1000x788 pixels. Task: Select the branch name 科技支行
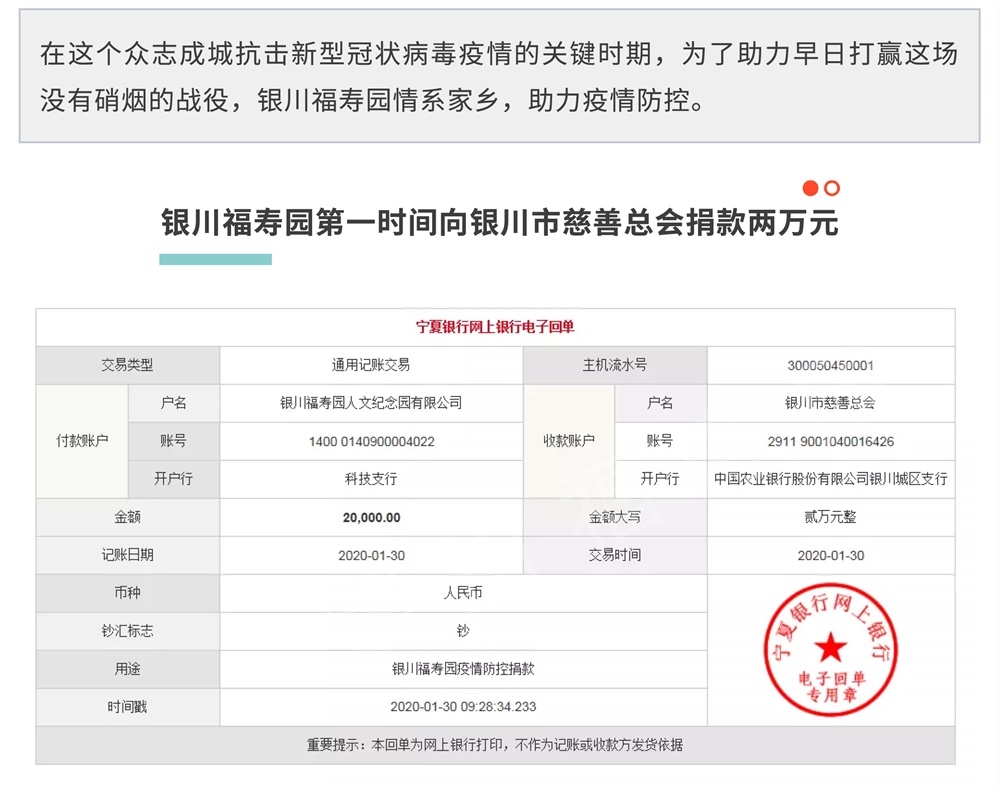371,479
